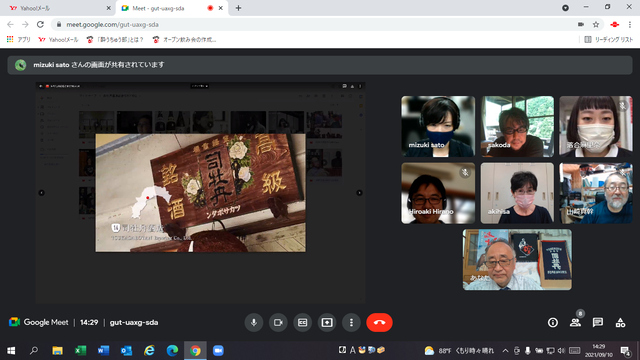Click browser back arrow

pos(11,24)
